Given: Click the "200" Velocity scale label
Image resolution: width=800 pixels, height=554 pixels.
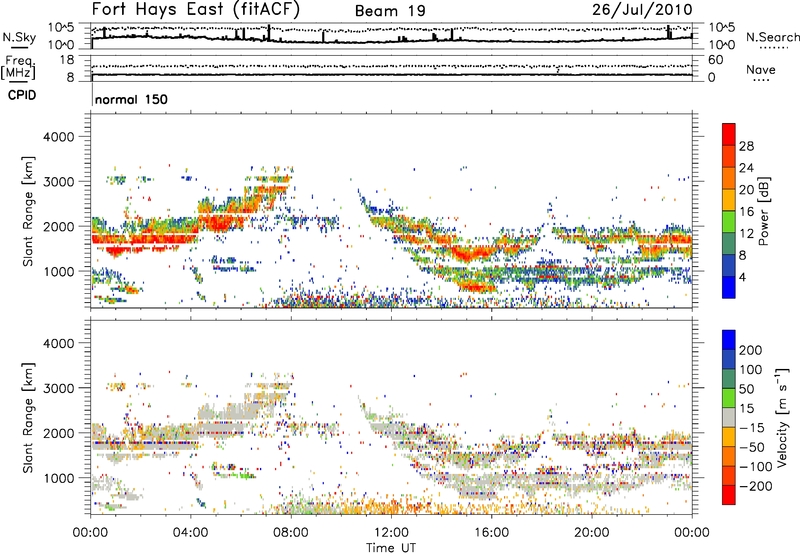Looking at the screenshot, I should tap(751, 350).
